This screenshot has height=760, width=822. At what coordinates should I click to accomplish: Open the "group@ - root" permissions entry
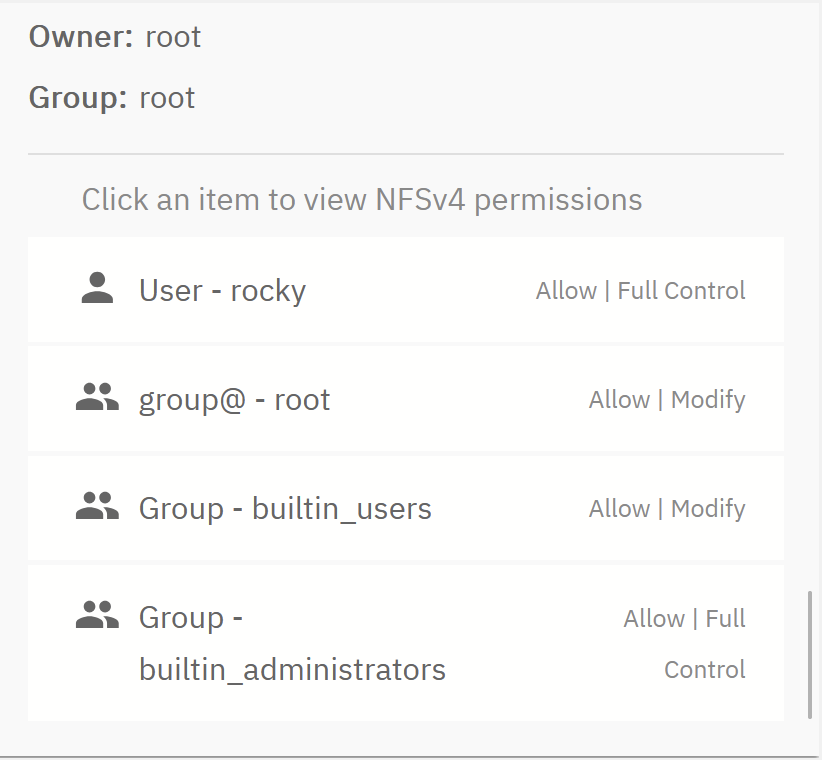(x=234, y=400)
